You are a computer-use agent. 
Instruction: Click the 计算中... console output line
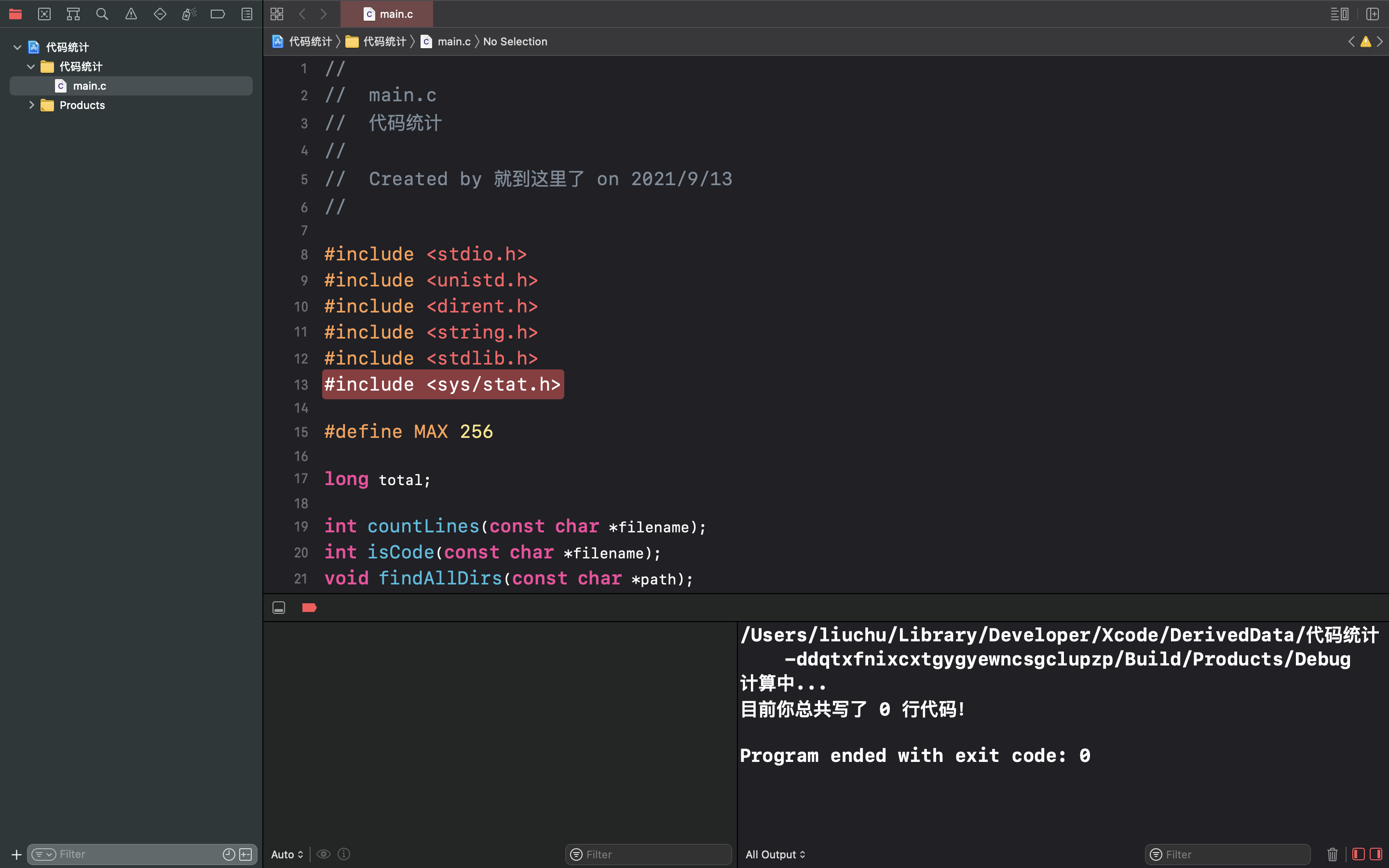tap(783, 684)
